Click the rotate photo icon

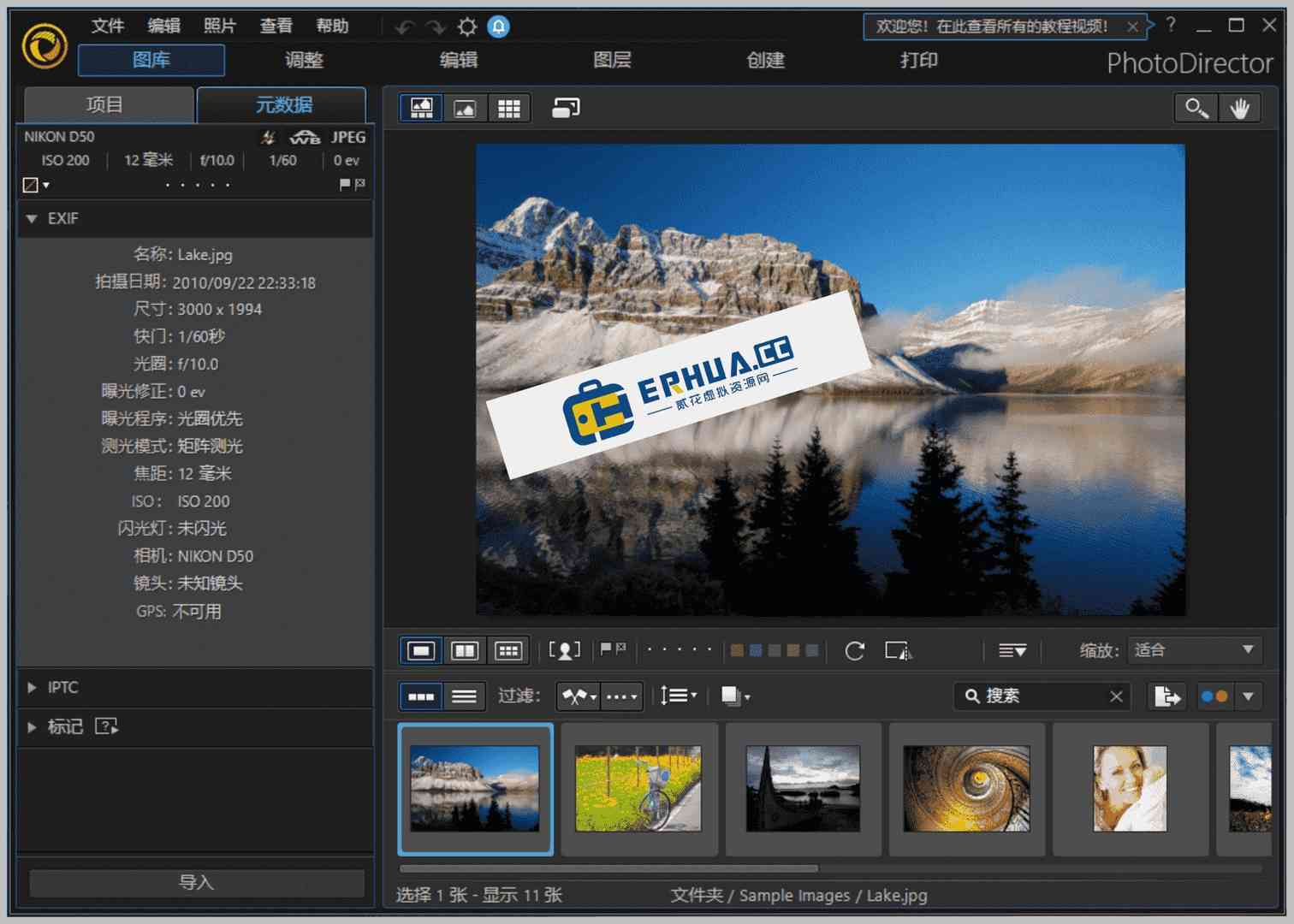[854, 650]
